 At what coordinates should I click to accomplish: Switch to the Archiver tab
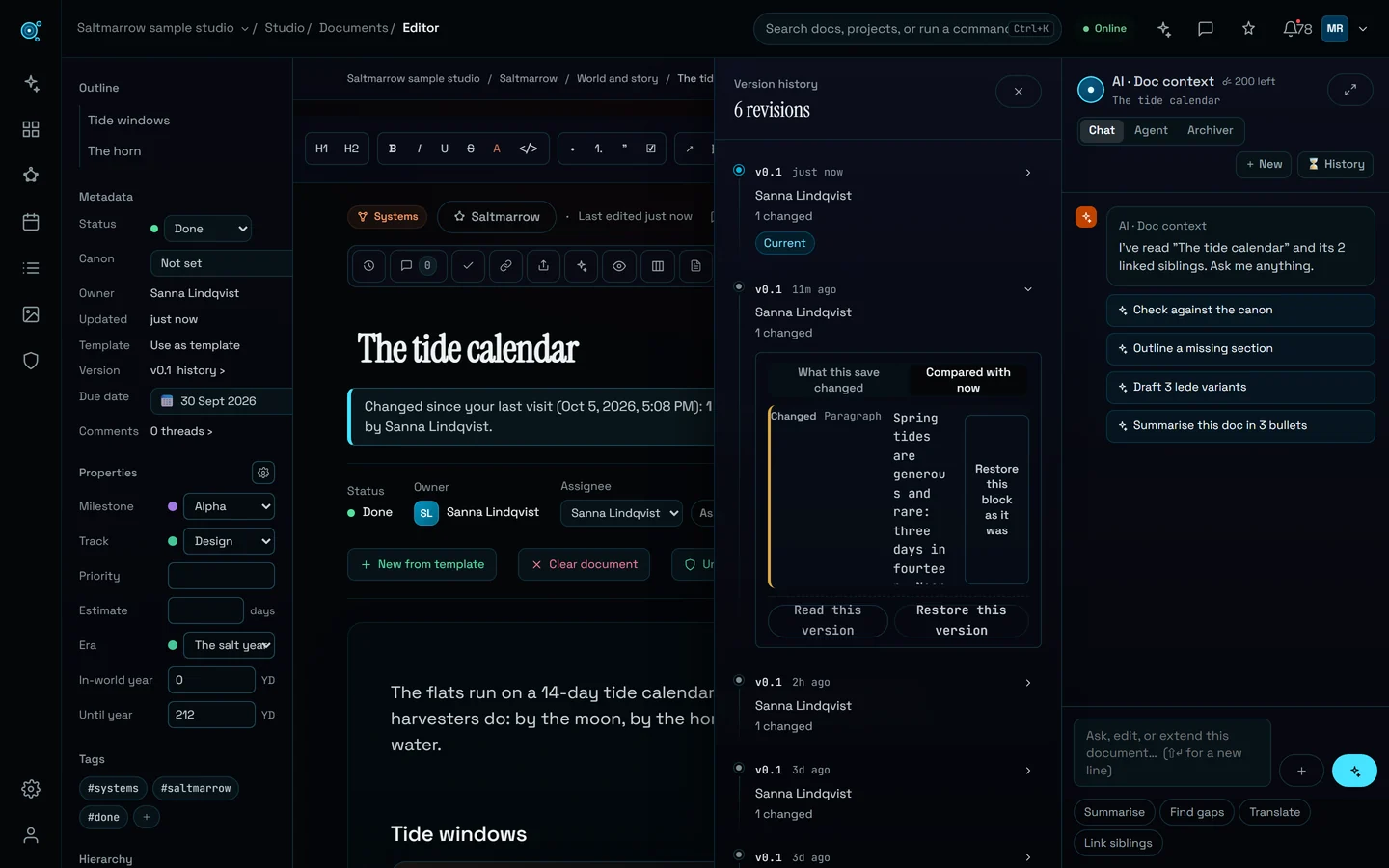1211,131
